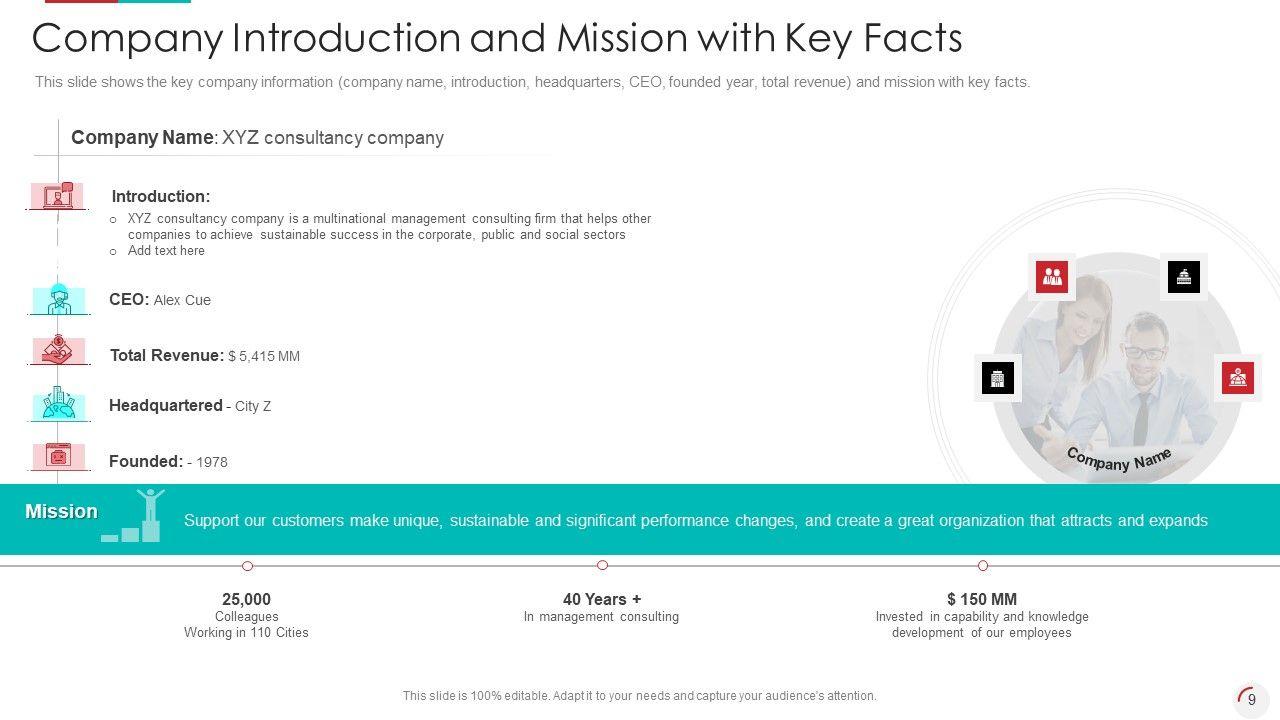Click the circular team photo

(x=1117, y=370)
